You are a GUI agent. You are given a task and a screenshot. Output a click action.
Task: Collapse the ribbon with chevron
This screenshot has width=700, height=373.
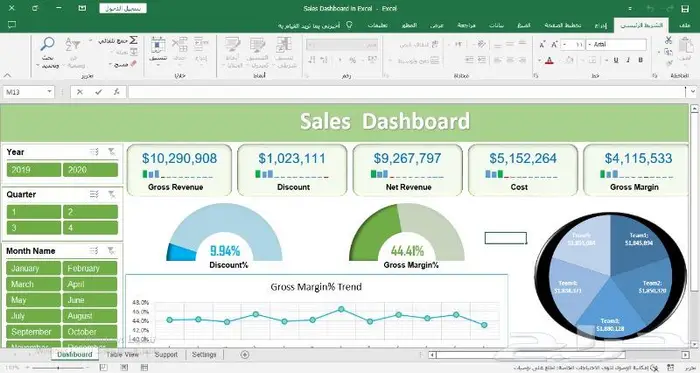[x=8, y=75]
